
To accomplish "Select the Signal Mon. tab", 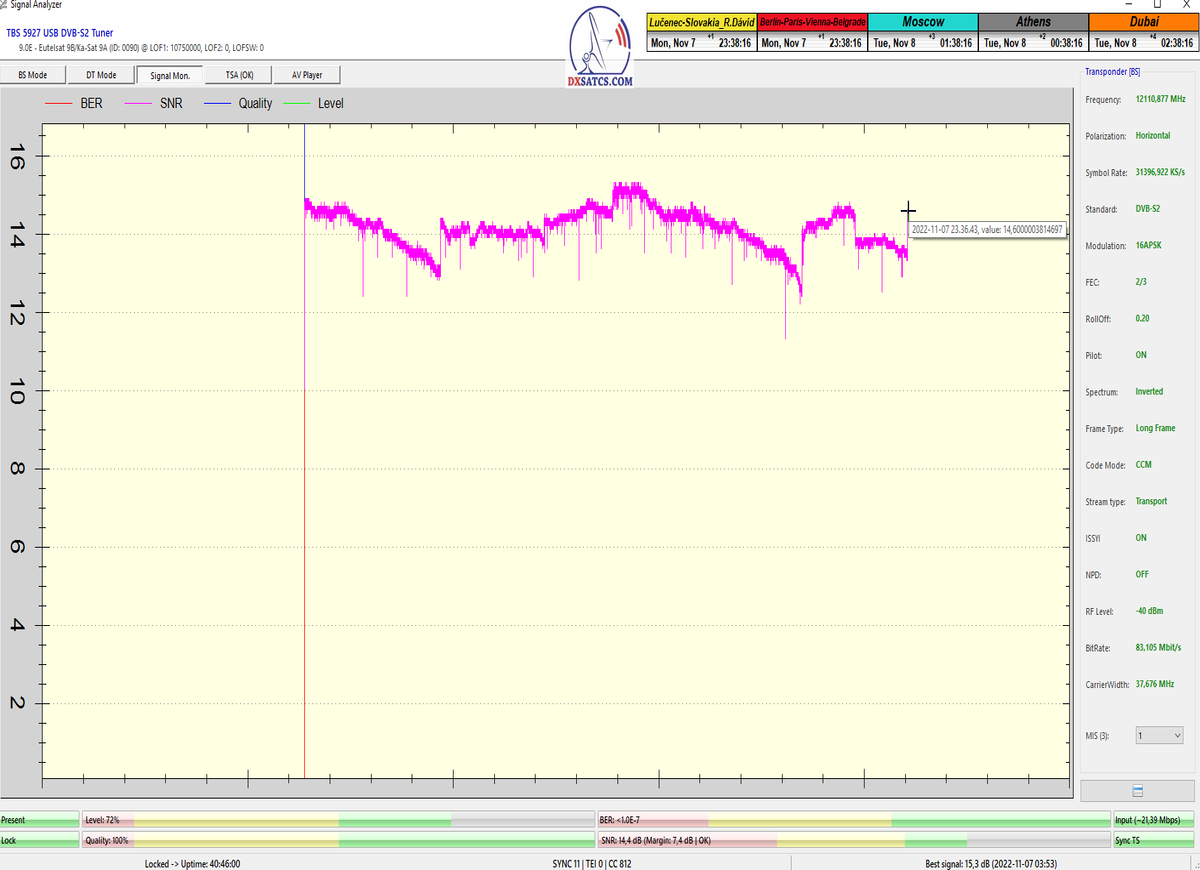I will coord(170,75).
